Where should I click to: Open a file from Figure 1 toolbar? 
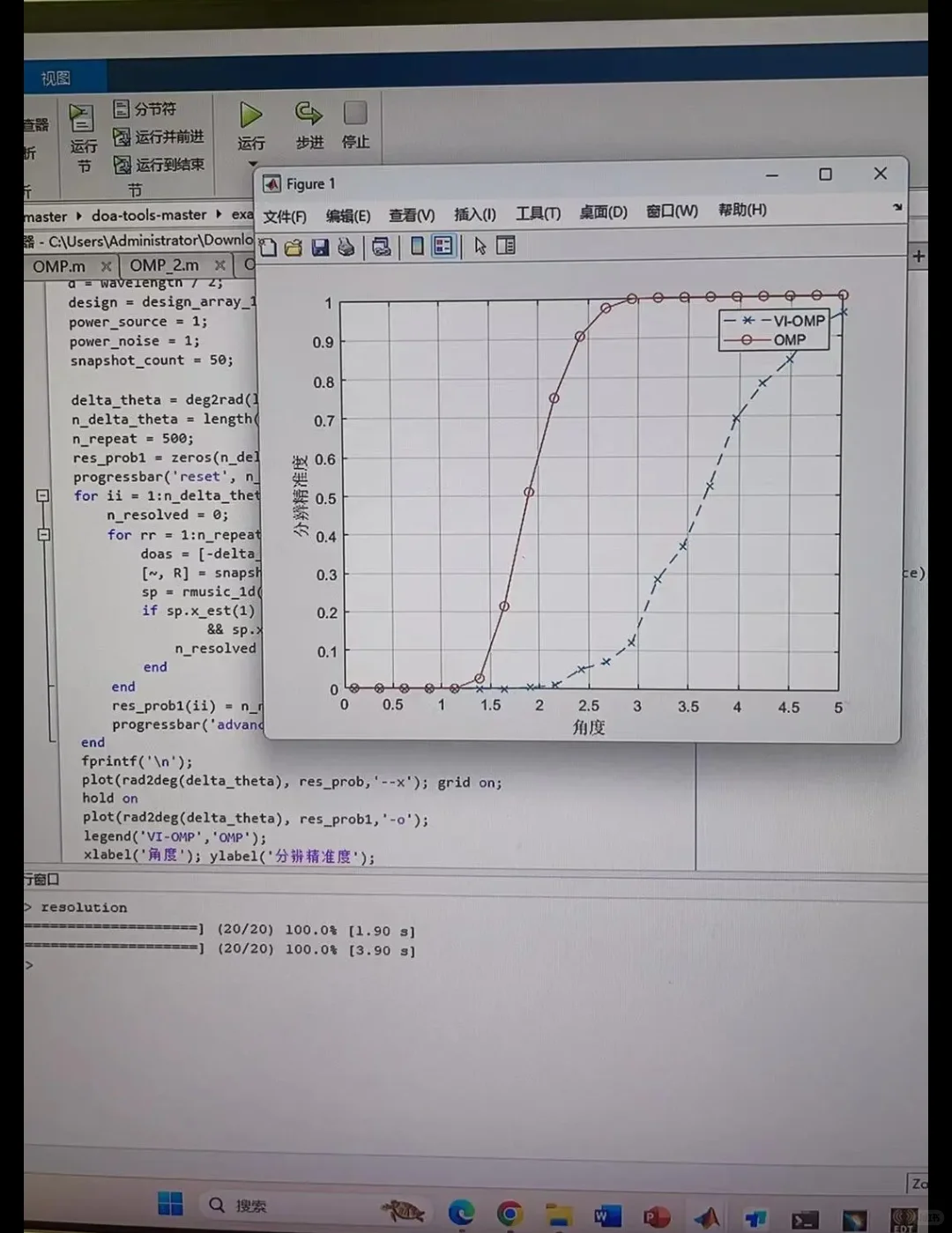294,248
